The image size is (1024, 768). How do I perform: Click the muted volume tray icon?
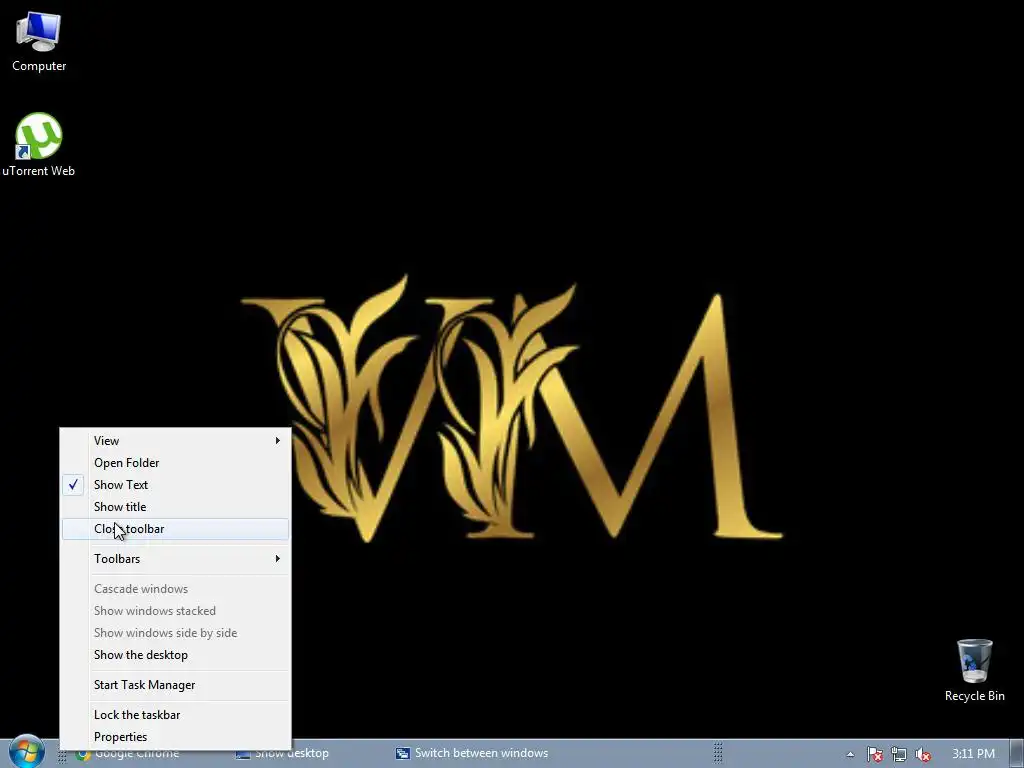[x=923, y=754]
